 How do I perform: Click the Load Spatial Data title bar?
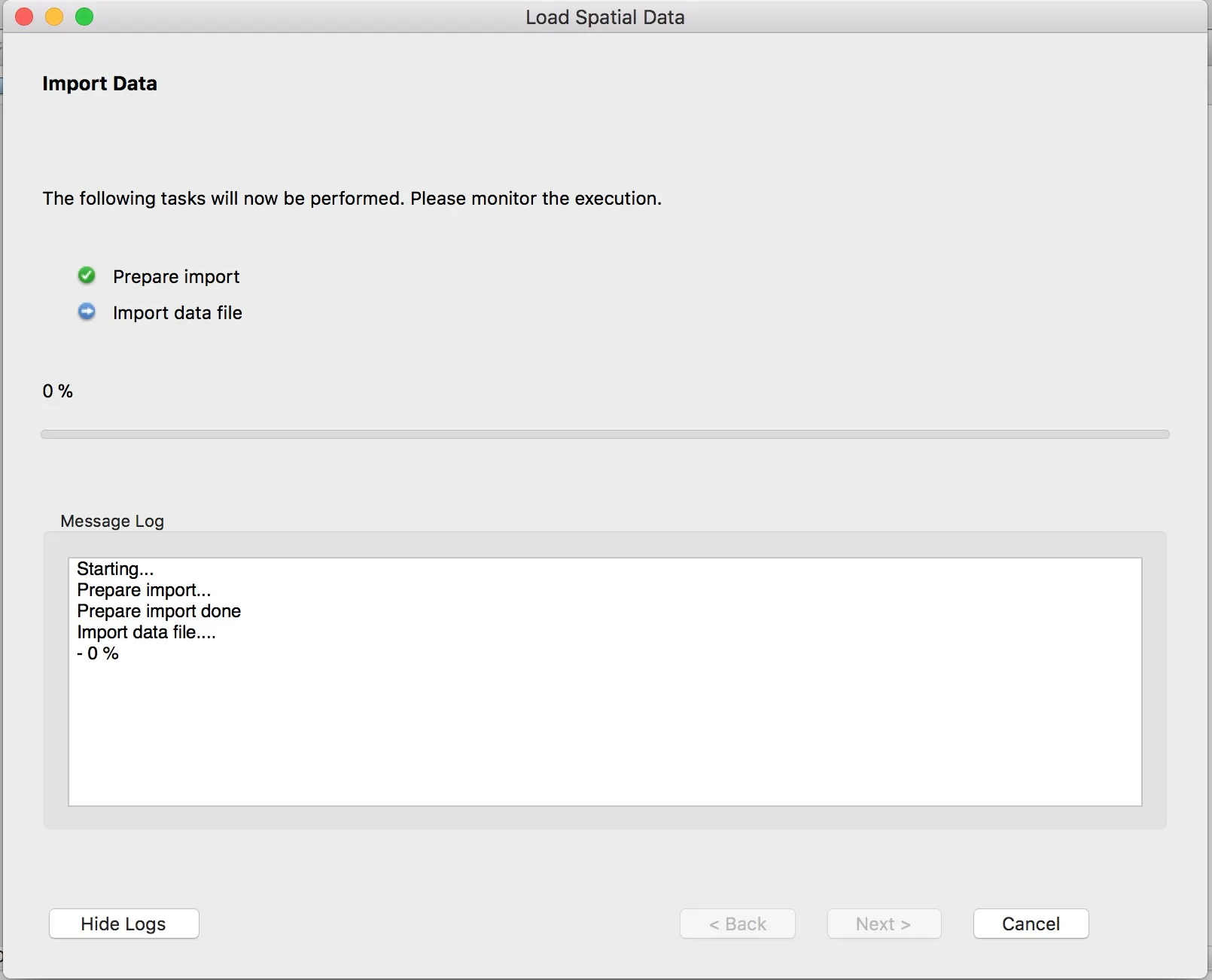click(x=604, y=17)
